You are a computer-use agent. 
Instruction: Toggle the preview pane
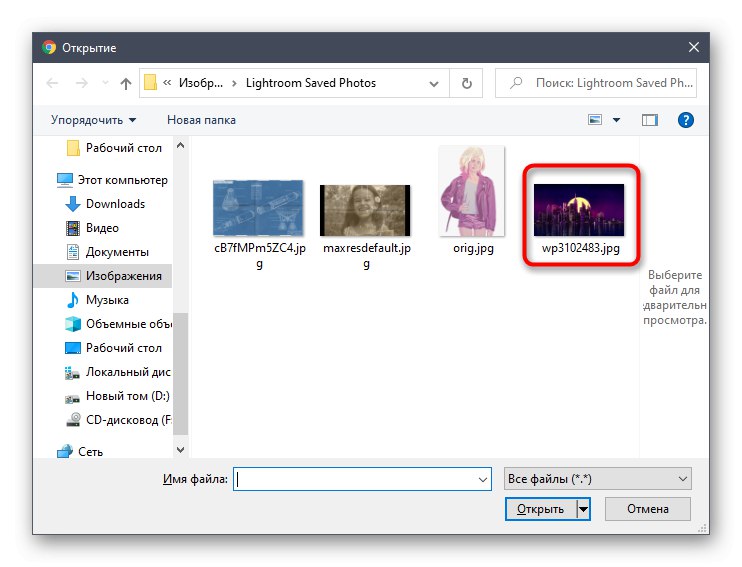click(649, 120)
